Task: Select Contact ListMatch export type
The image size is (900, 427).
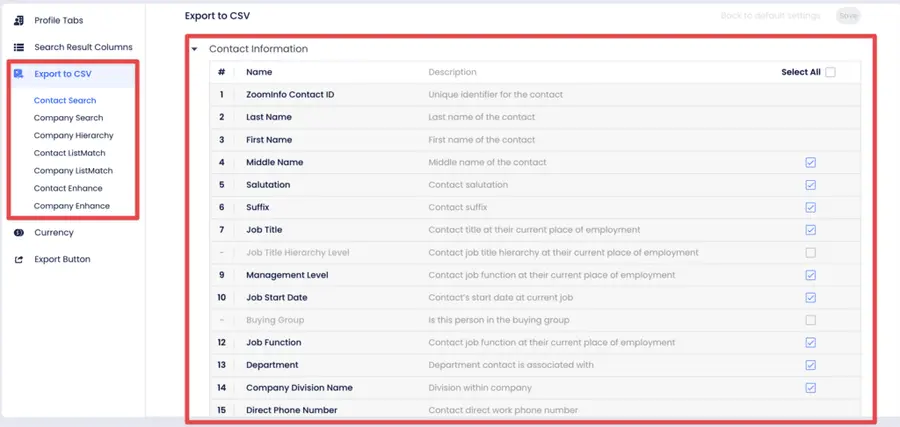Action: [x=69, y=153]
